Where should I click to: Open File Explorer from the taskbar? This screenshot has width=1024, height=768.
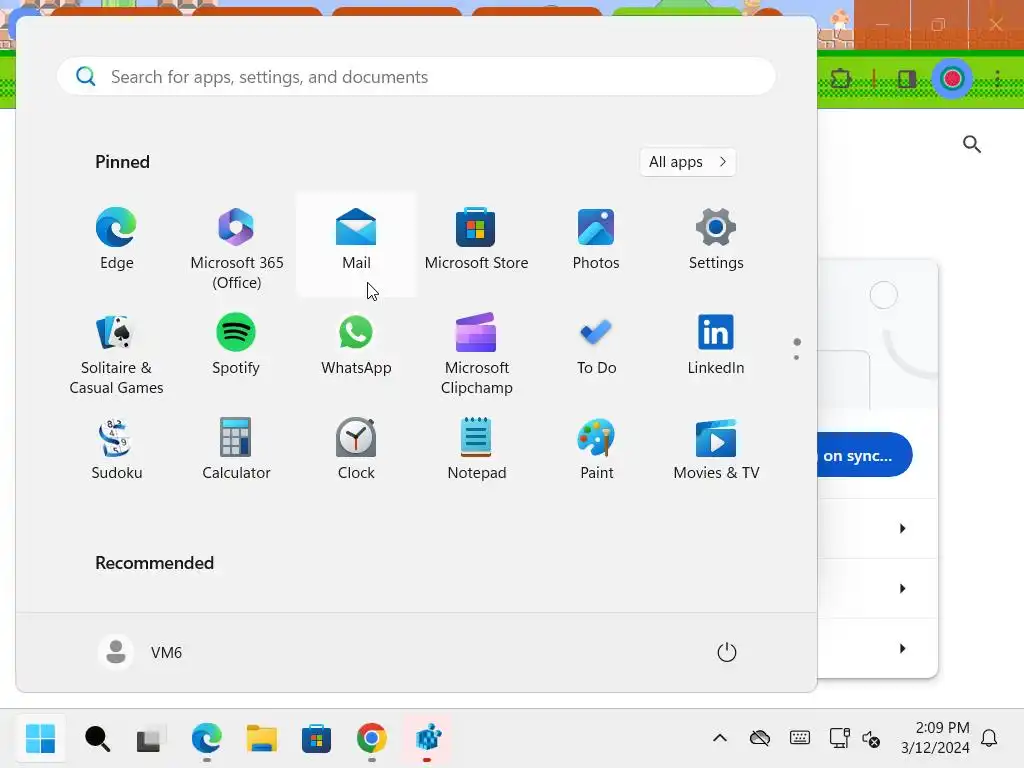[x=261, y=739]
